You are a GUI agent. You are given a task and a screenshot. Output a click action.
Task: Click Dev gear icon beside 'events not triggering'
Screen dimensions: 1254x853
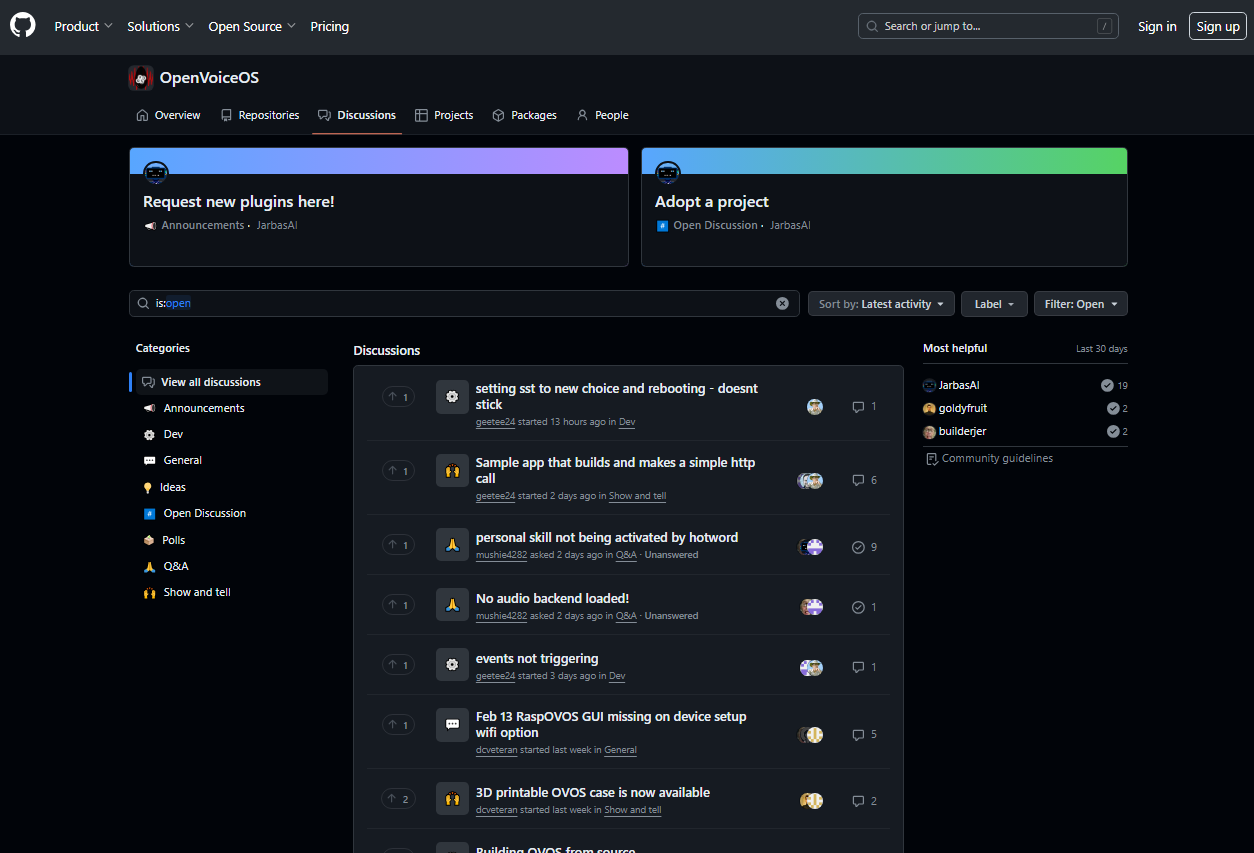coord(452,665)
